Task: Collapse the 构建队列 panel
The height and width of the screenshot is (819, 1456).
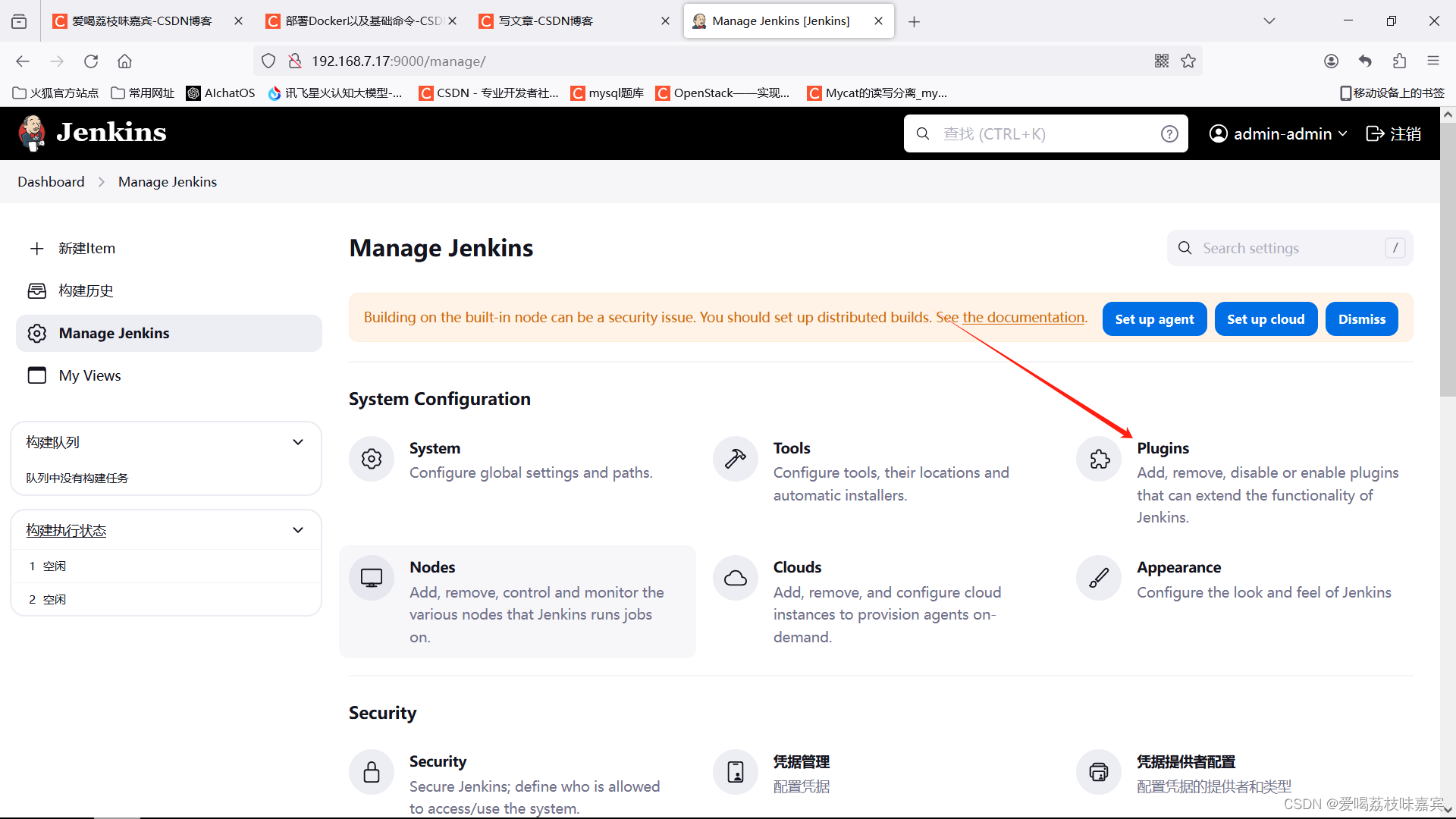Action: (x=298, y=442)
